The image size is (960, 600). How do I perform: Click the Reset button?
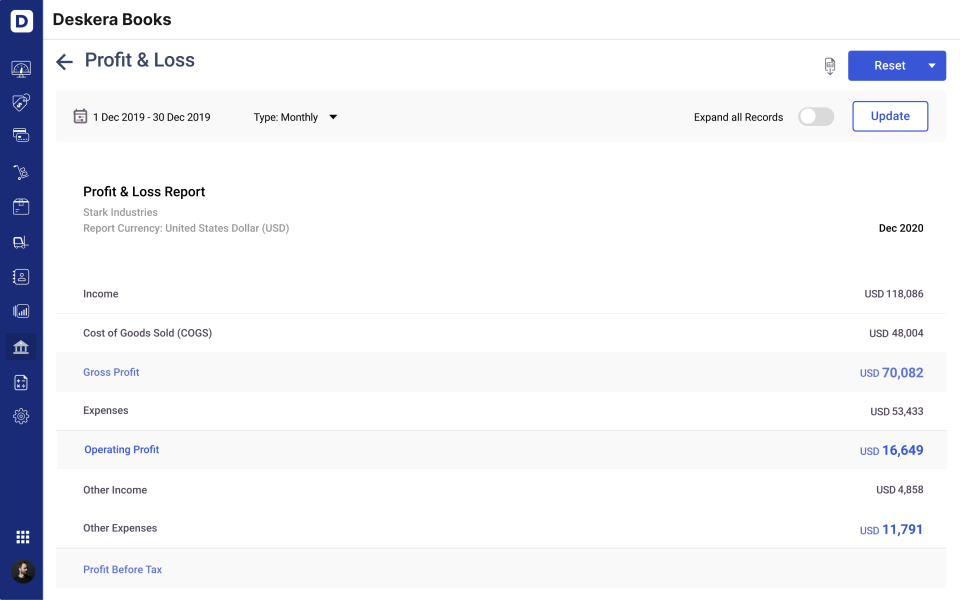(x=889, y=66)
